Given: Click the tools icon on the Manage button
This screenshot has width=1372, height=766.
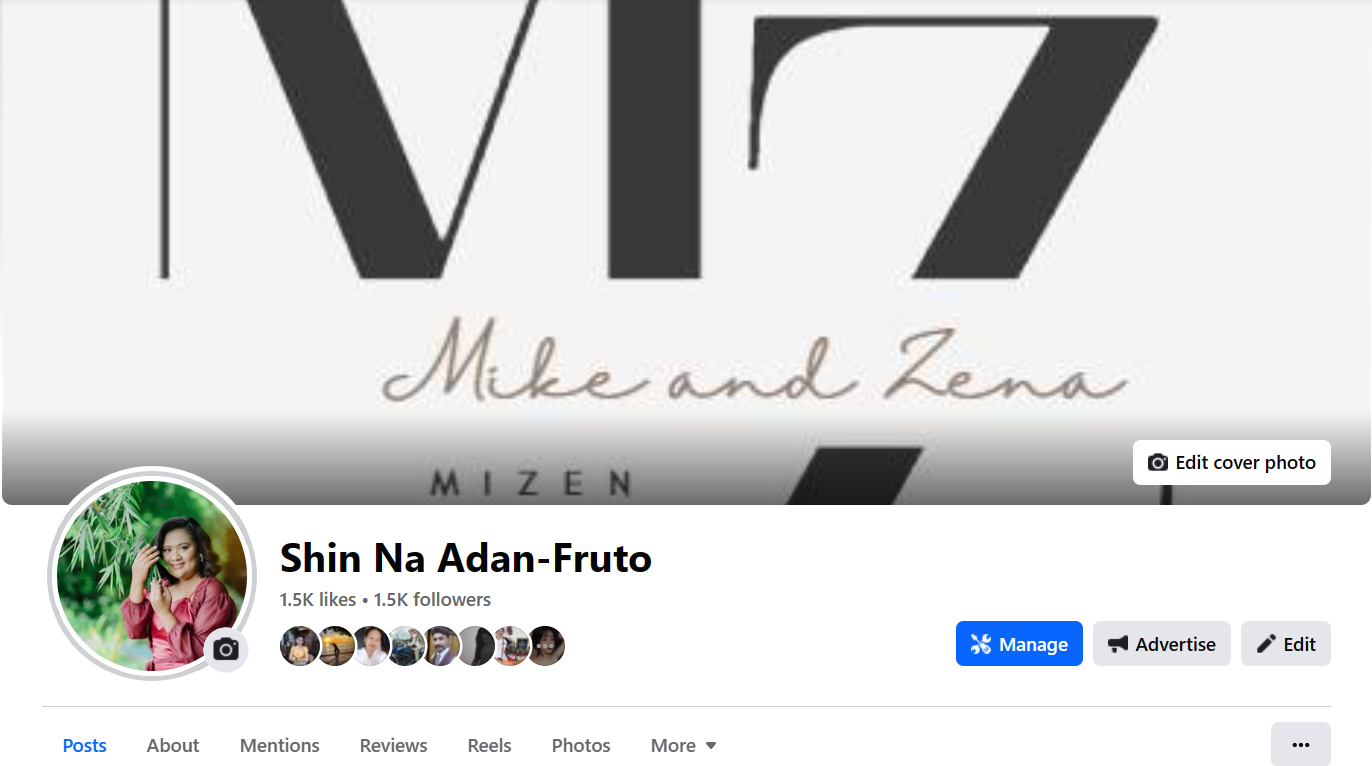Looking at the screenshot, I should click(x=981, y=644).
